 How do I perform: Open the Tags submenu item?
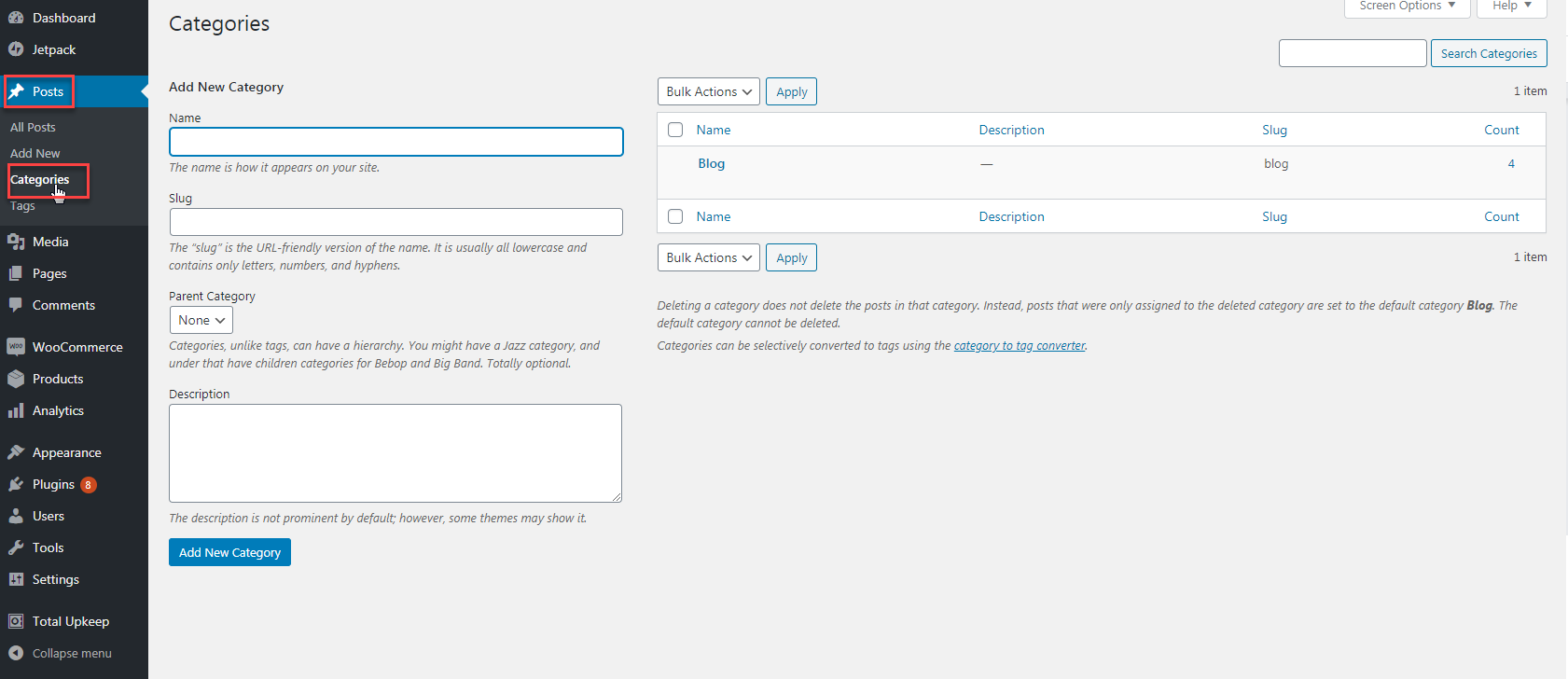click(22, 206)
